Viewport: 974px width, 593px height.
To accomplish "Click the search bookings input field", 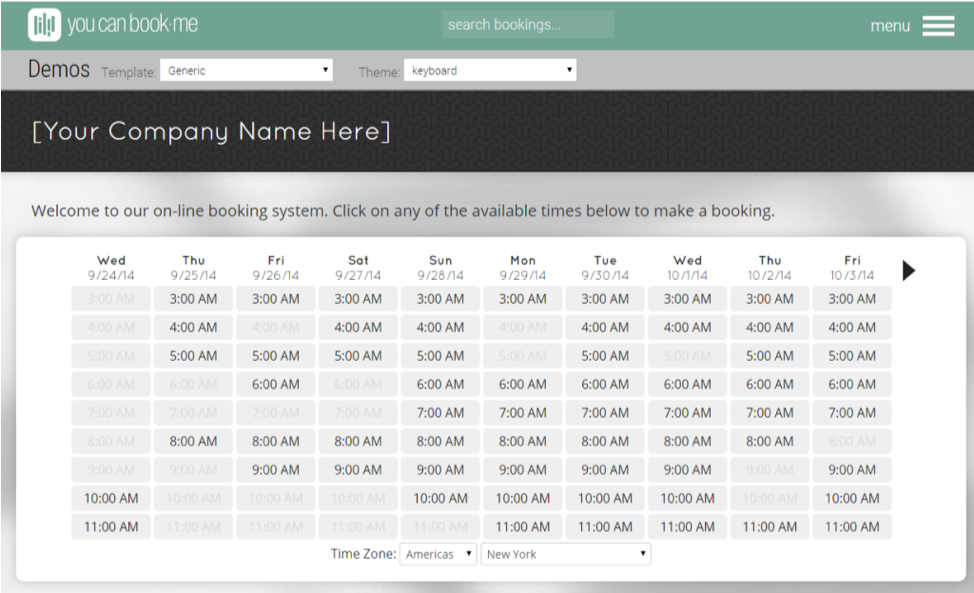I will click(527, 25).
